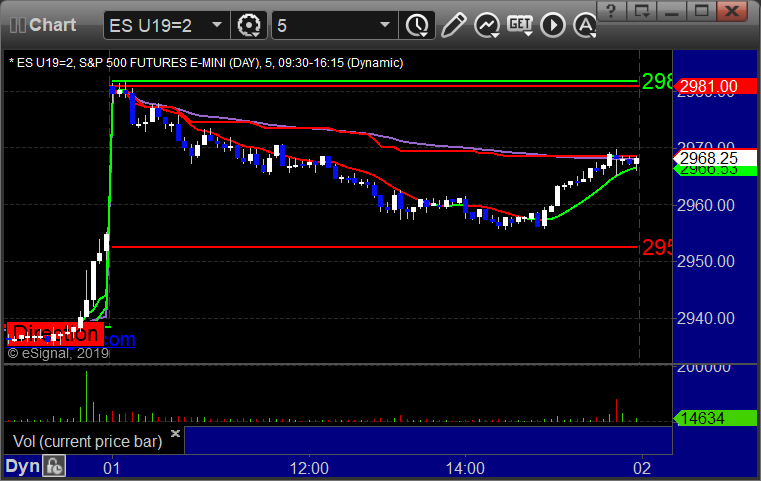Toggle the lock icon beside Dyn
This screenshot has width=761, height=481.
(54, 466)
